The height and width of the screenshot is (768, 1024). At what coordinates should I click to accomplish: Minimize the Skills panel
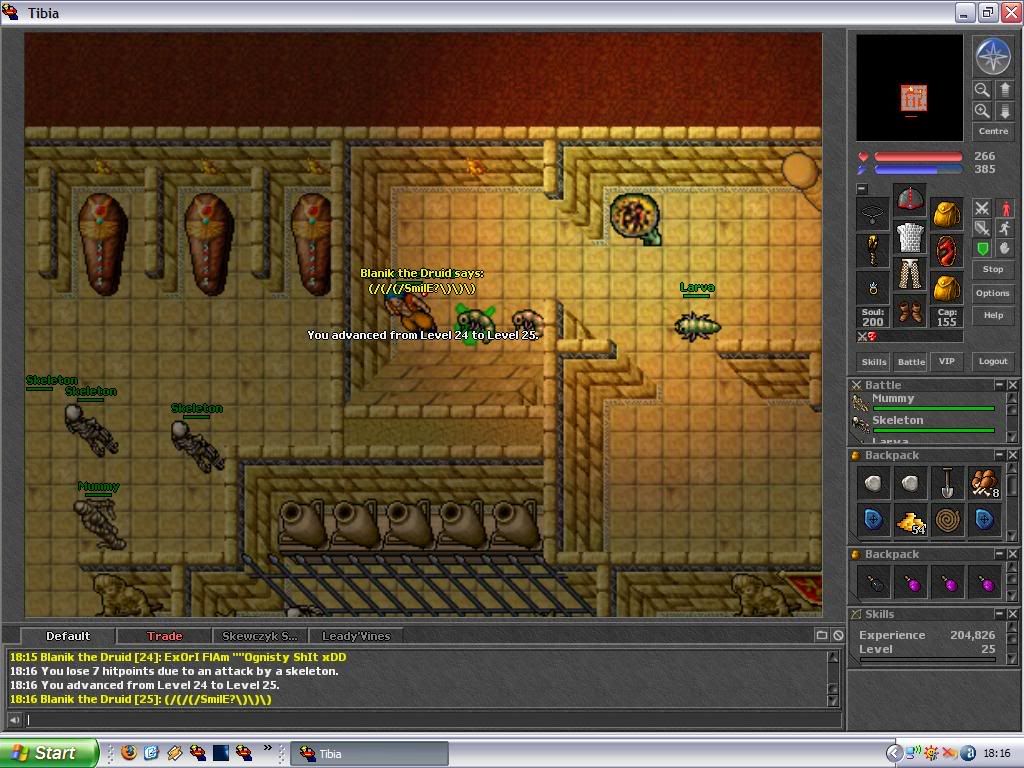[999, 614]
